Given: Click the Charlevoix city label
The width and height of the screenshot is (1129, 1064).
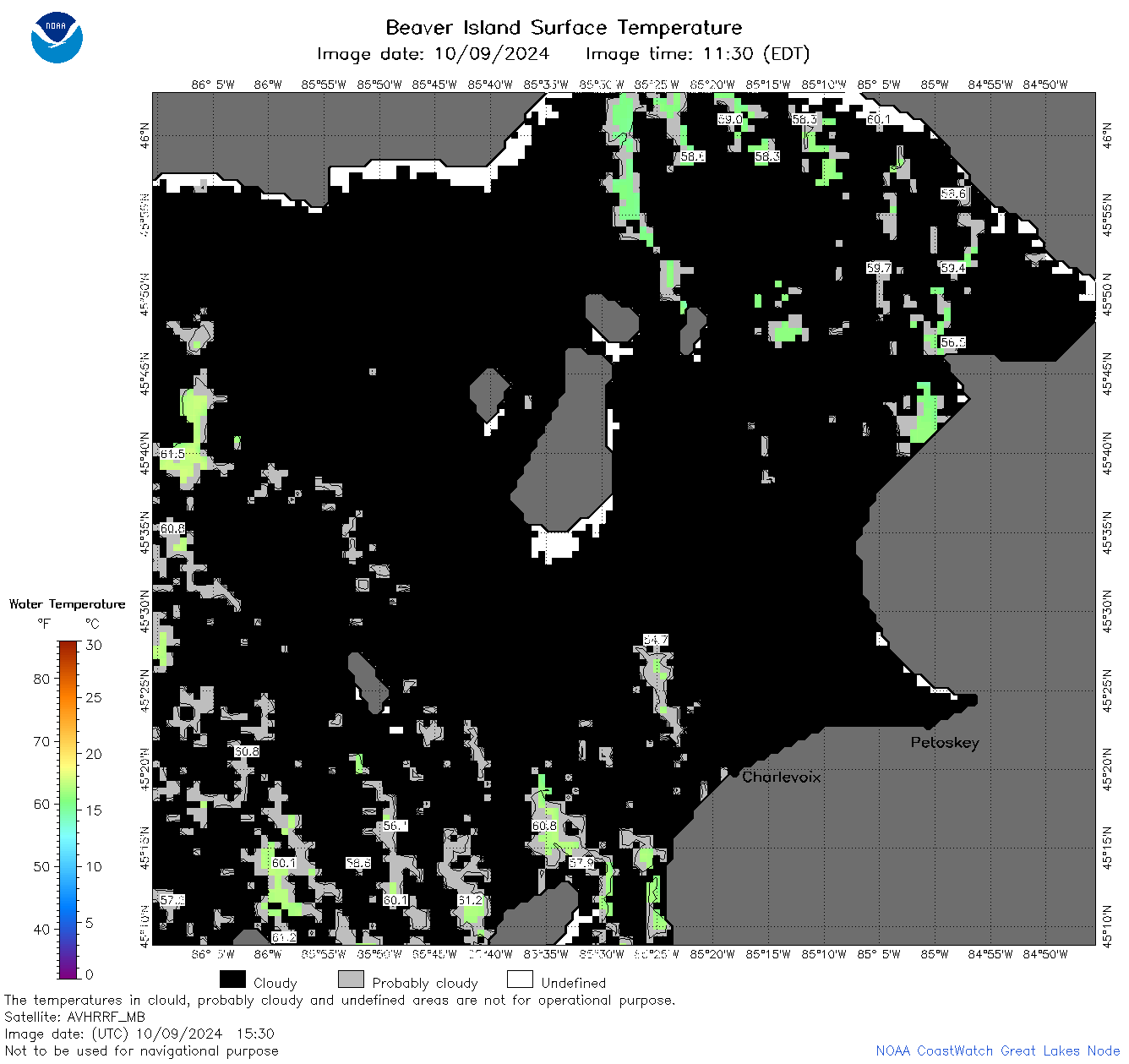Looking at the screenshot, I should click(782, 777).
